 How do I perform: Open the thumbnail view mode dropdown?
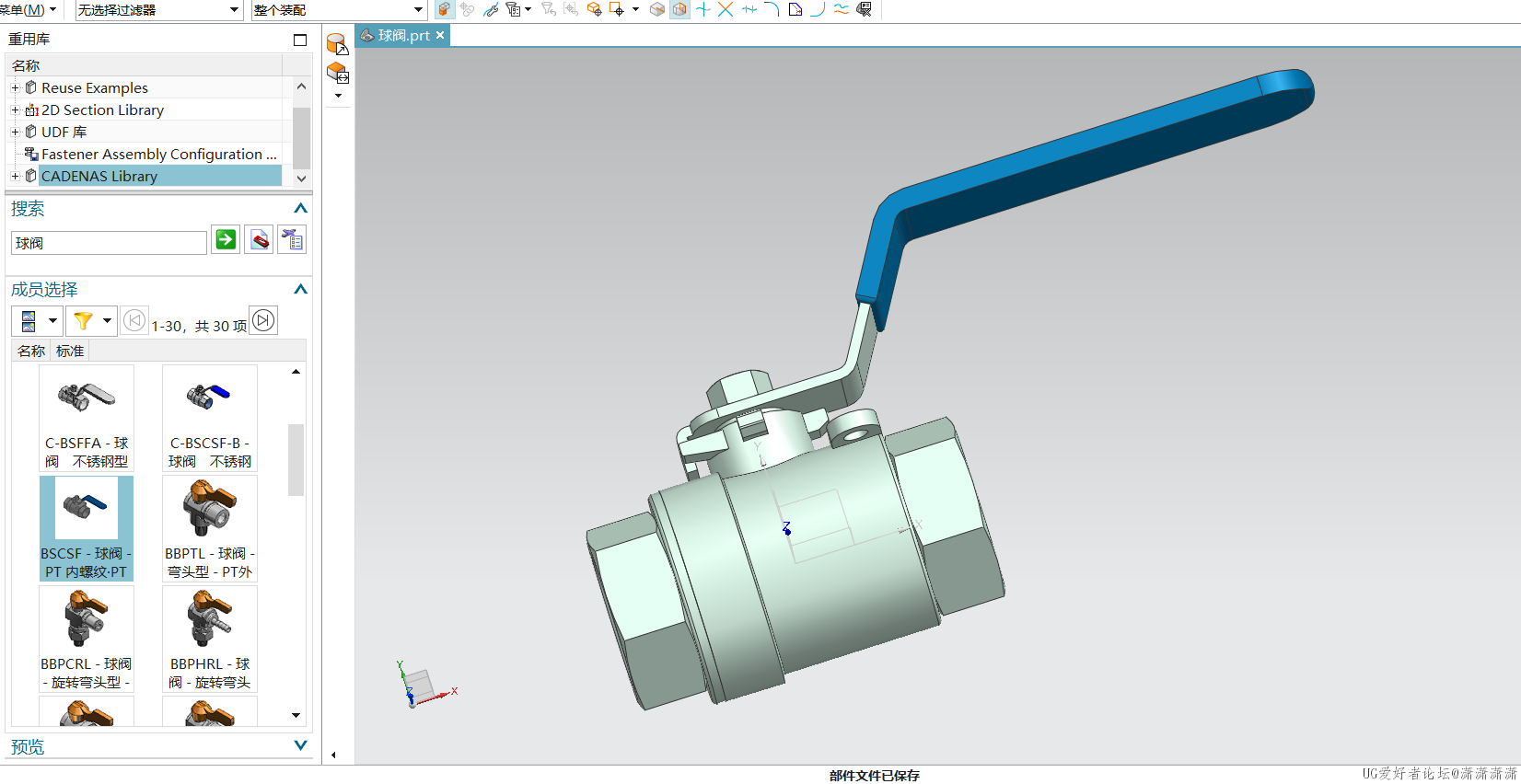52,320
